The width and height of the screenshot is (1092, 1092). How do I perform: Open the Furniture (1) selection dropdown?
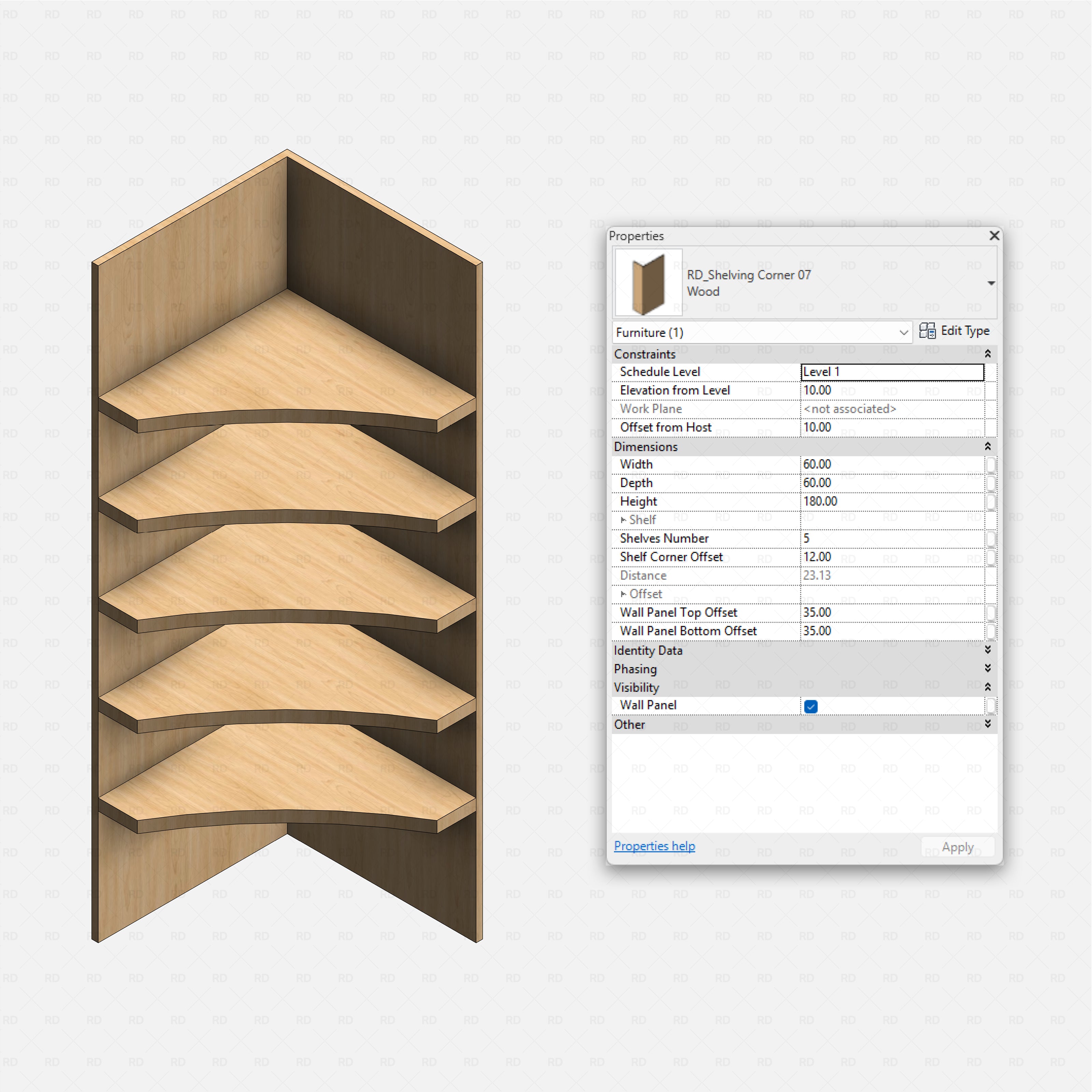(904, 332)
